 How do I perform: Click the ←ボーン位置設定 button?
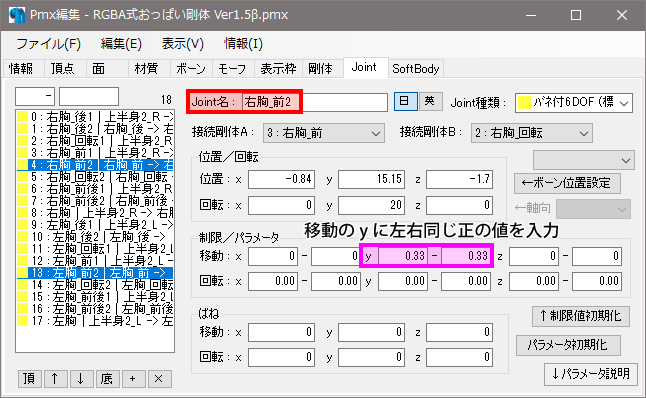(567, 183)
